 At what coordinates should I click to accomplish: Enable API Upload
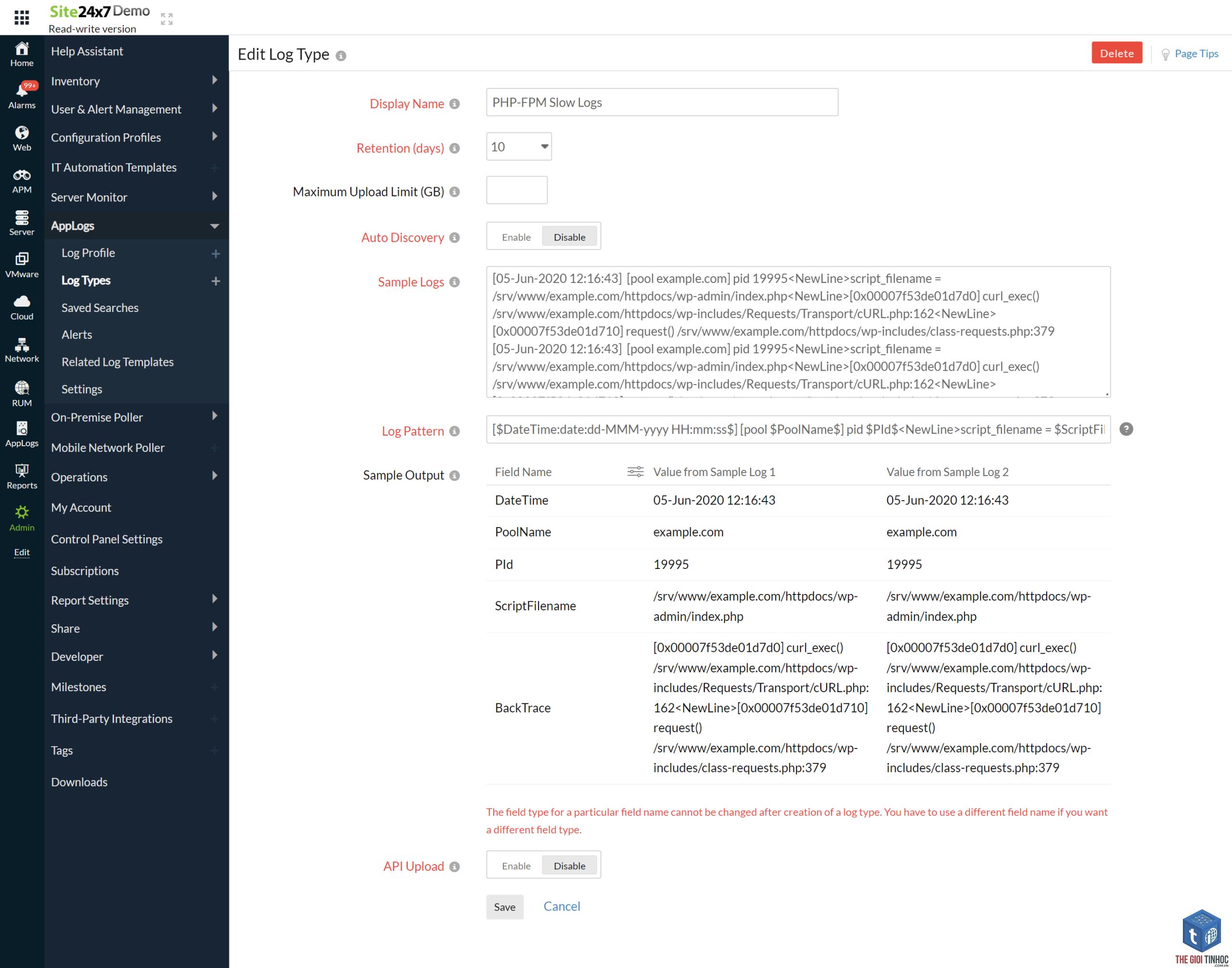point(516,865)
